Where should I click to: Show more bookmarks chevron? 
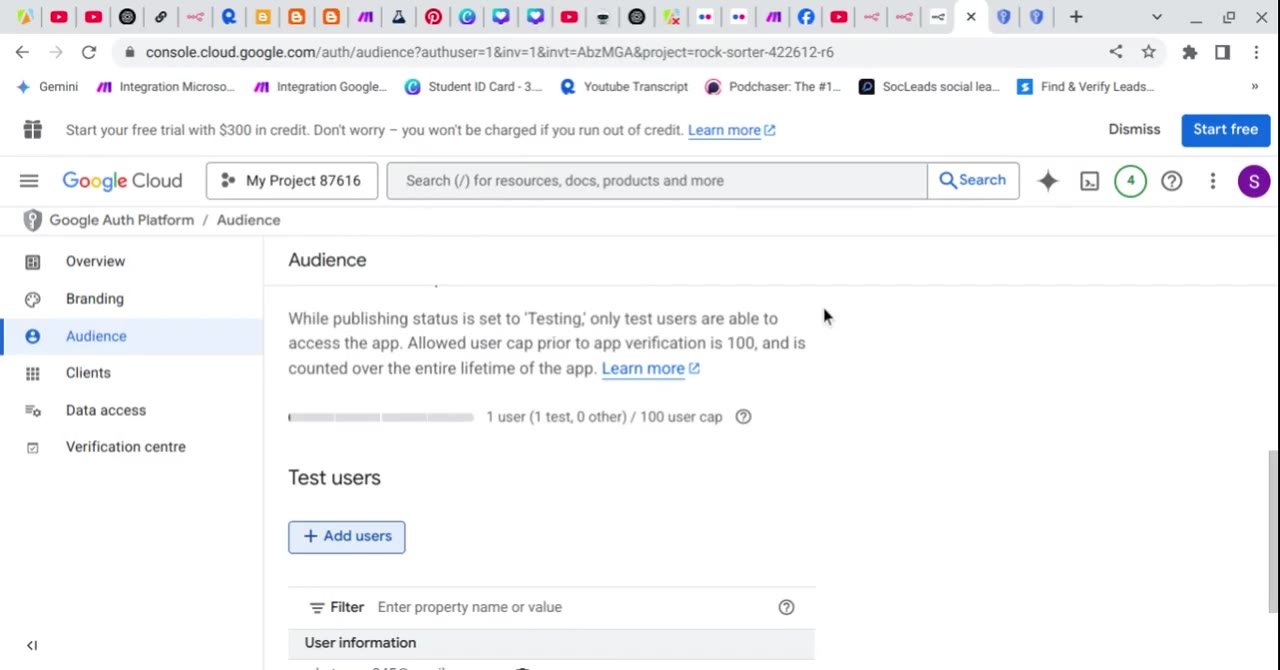click(x=1254, y=87)
